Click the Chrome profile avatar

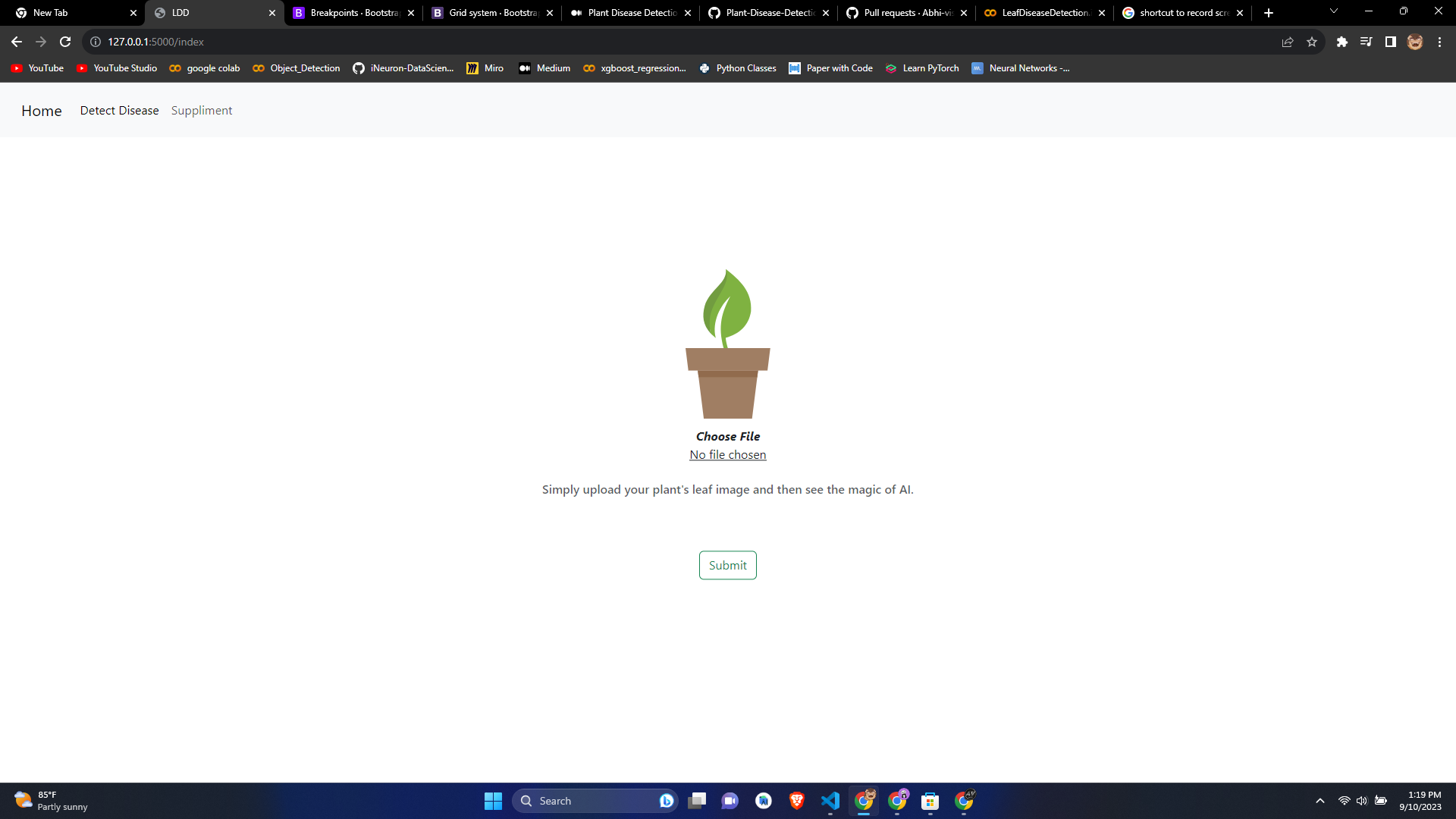point(1415,42)
